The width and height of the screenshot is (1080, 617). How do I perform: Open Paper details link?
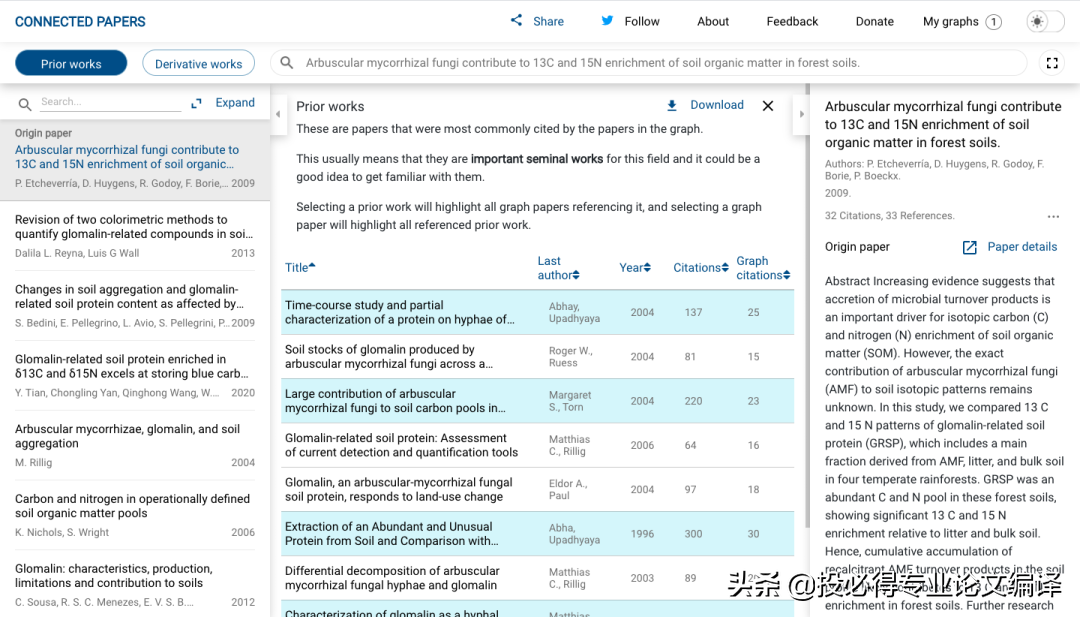click(1022, 247)
